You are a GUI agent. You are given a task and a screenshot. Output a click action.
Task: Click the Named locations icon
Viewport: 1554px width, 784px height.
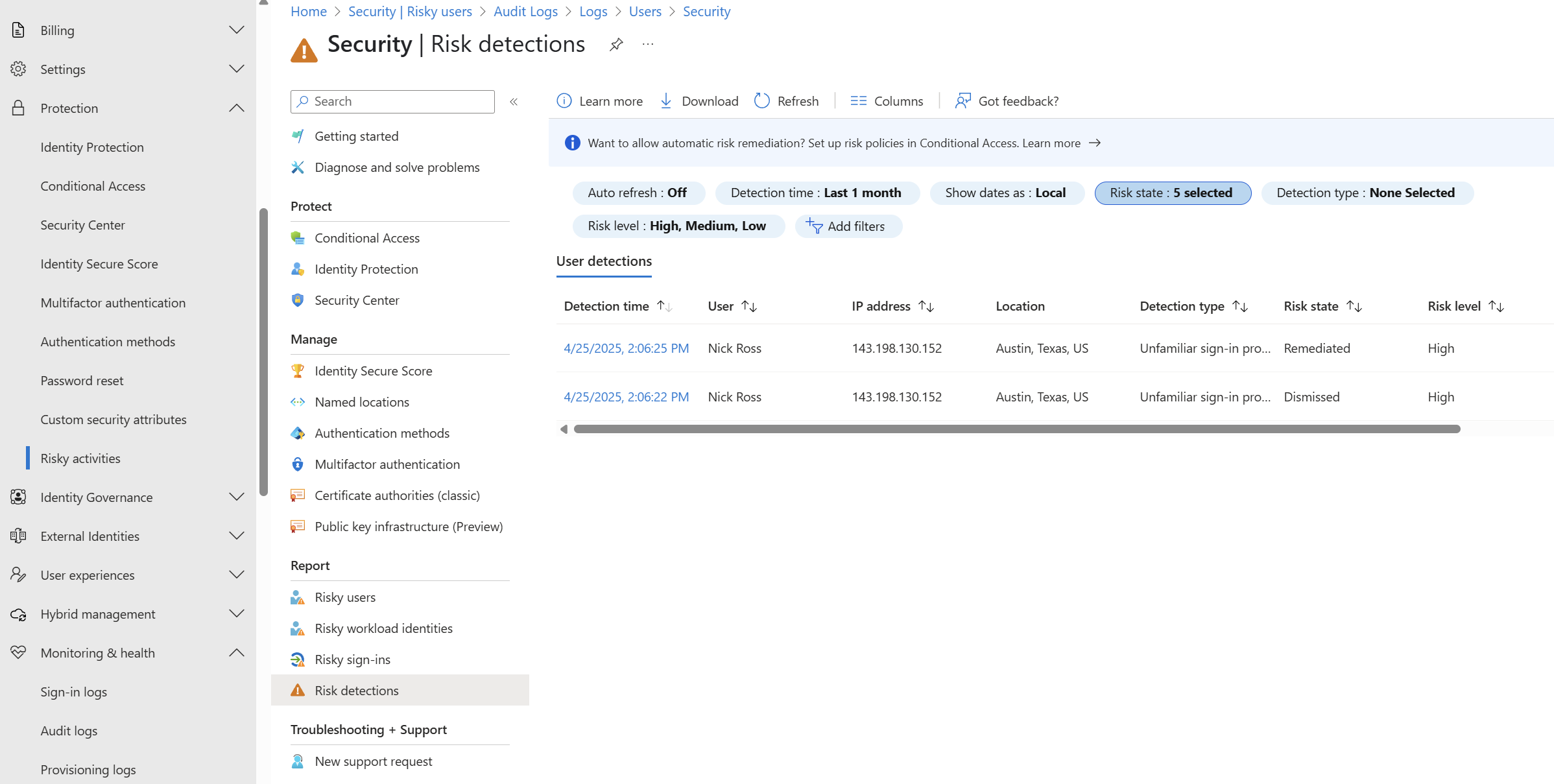coord(298,402)
